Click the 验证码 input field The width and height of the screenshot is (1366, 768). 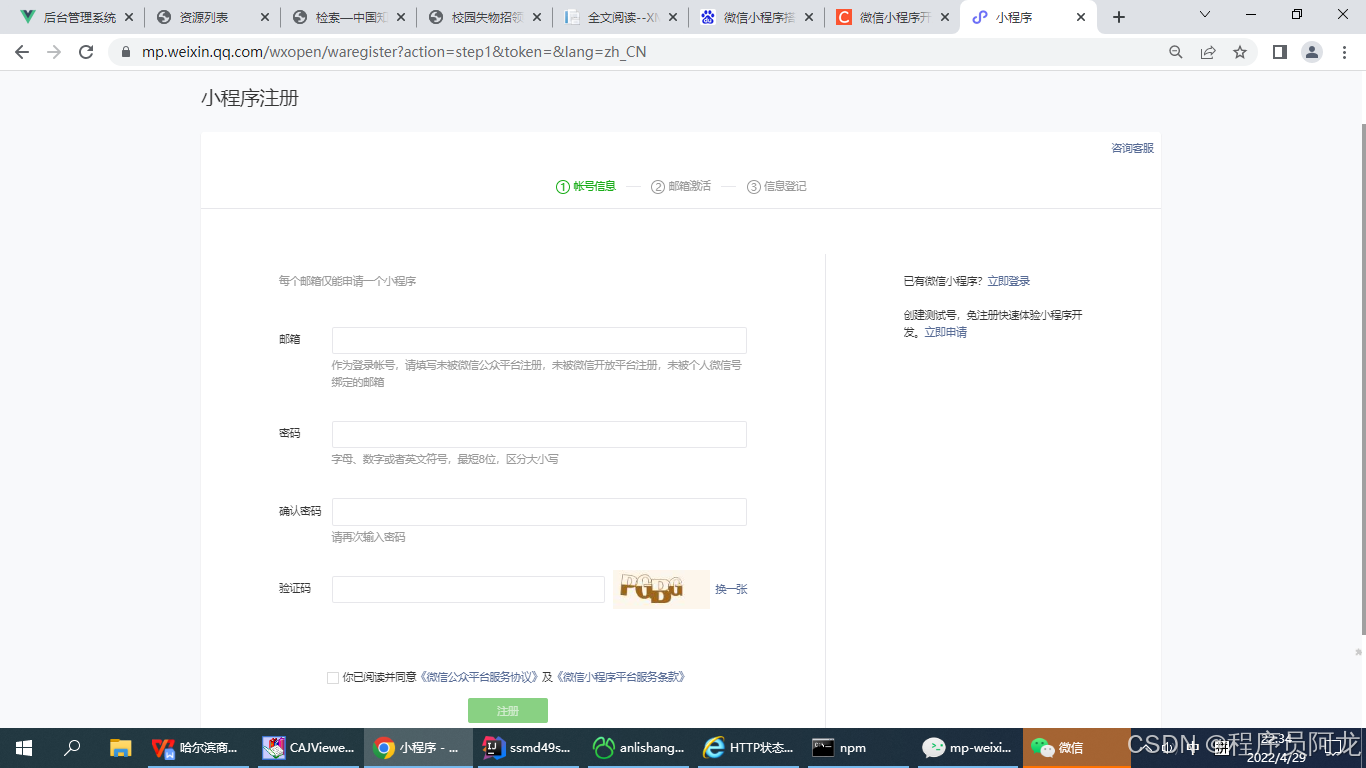[x=468, y=589]
